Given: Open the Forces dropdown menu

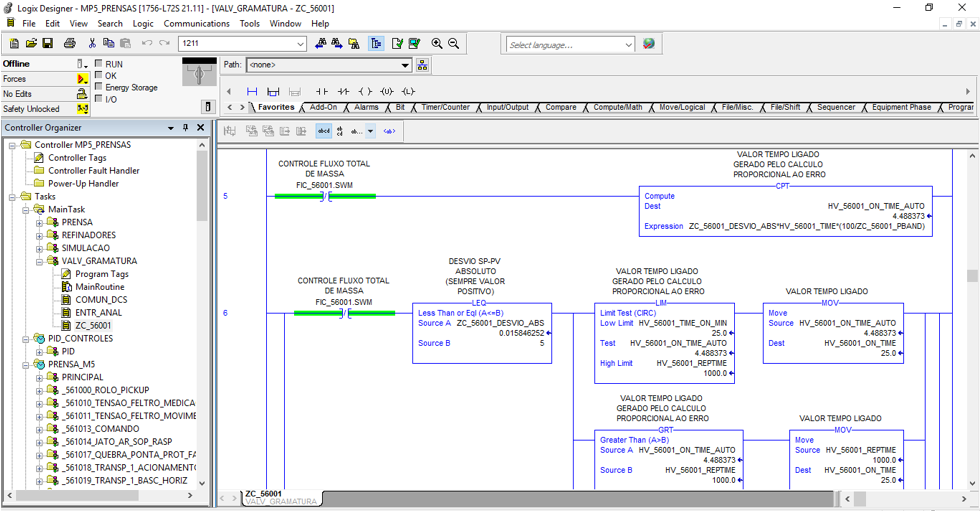Looking at the screenshot, I should (82, 79).
